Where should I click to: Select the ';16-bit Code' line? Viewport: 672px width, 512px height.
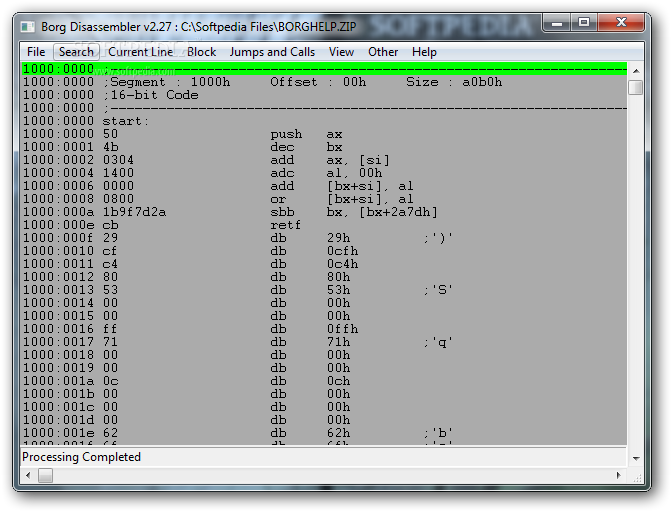(324, 95)
